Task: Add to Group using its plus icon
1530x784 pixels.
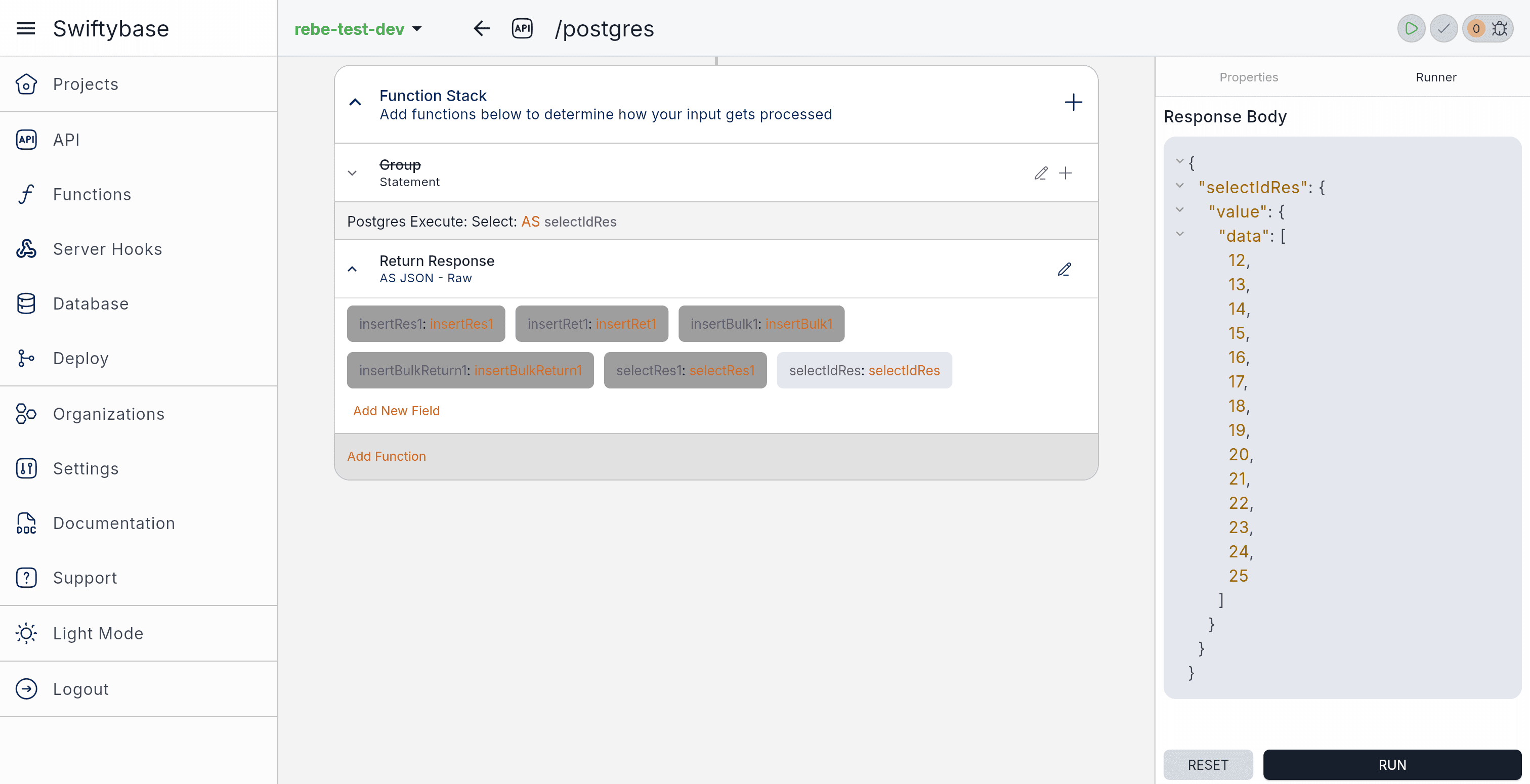Action: (x=1066, y=173)
